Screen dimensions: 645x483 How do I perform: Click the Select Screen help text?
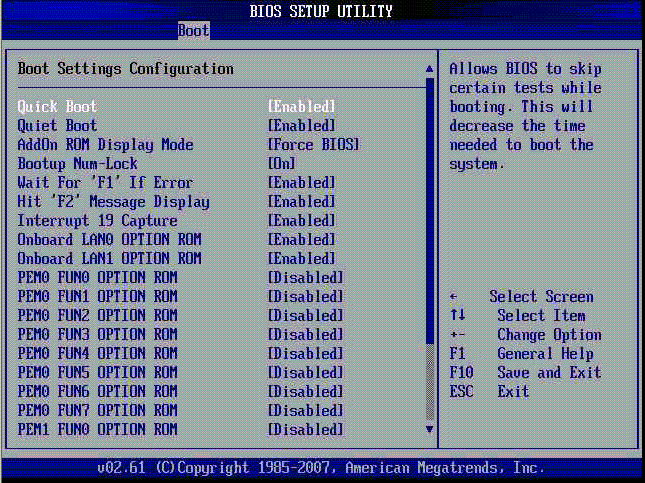coord(541,297)
